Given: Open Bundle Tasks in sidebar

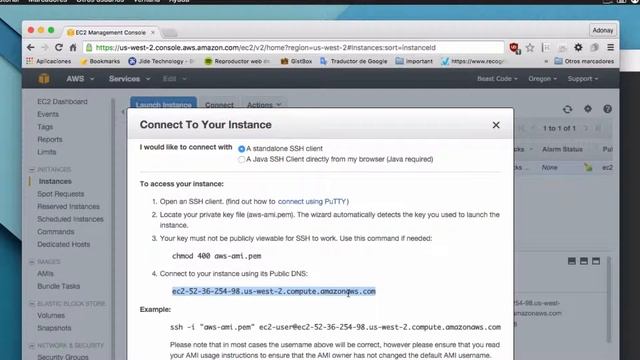Looking at the screenshot, I should (58, 287).
